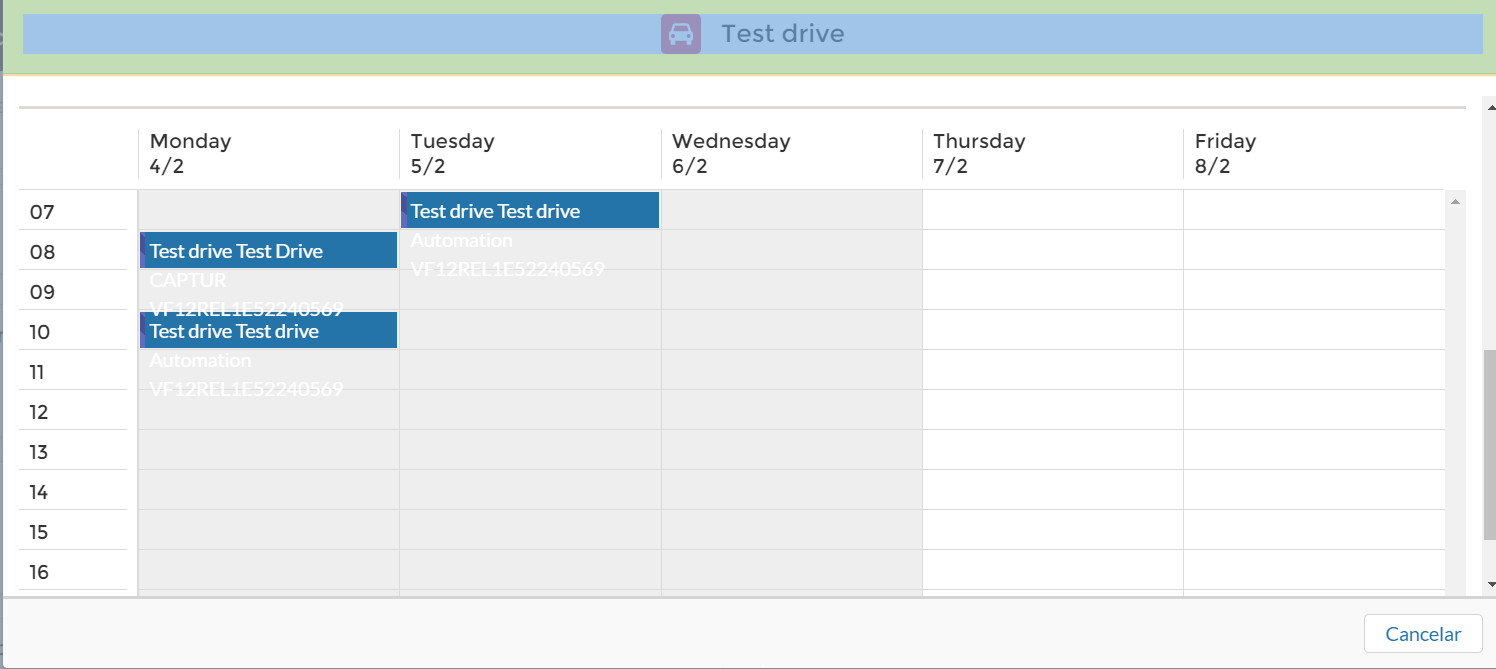This screenshot has width=1496, height=669.
Task: Select the Thursday 7/2 column header
Action: (x=1052, y=153)
